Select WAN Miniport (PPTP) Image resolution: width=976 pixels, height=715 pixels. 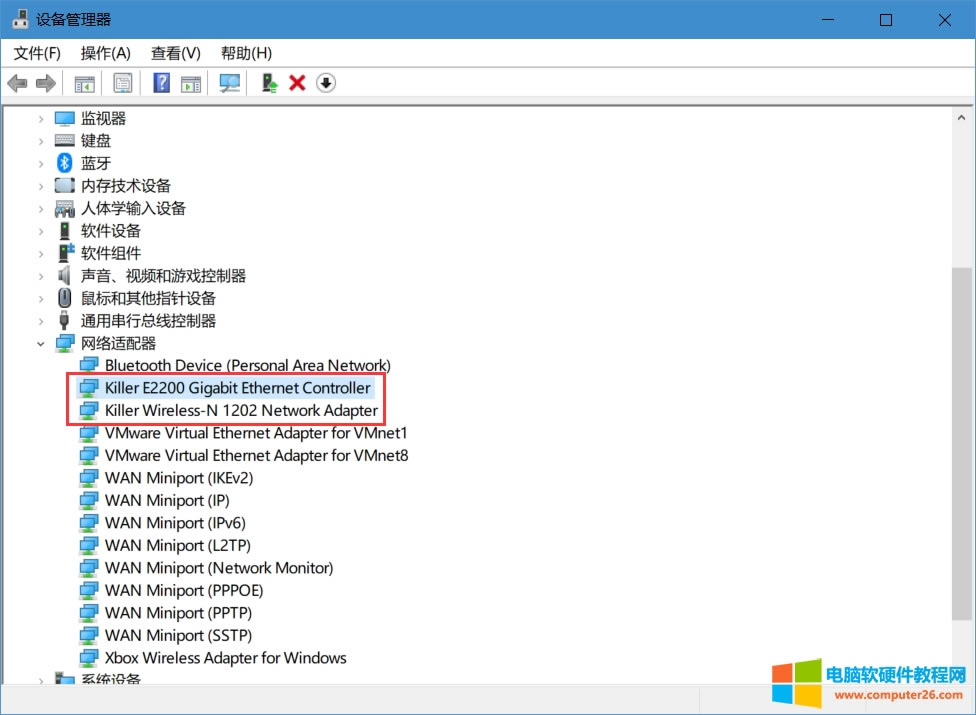(179, 613)
